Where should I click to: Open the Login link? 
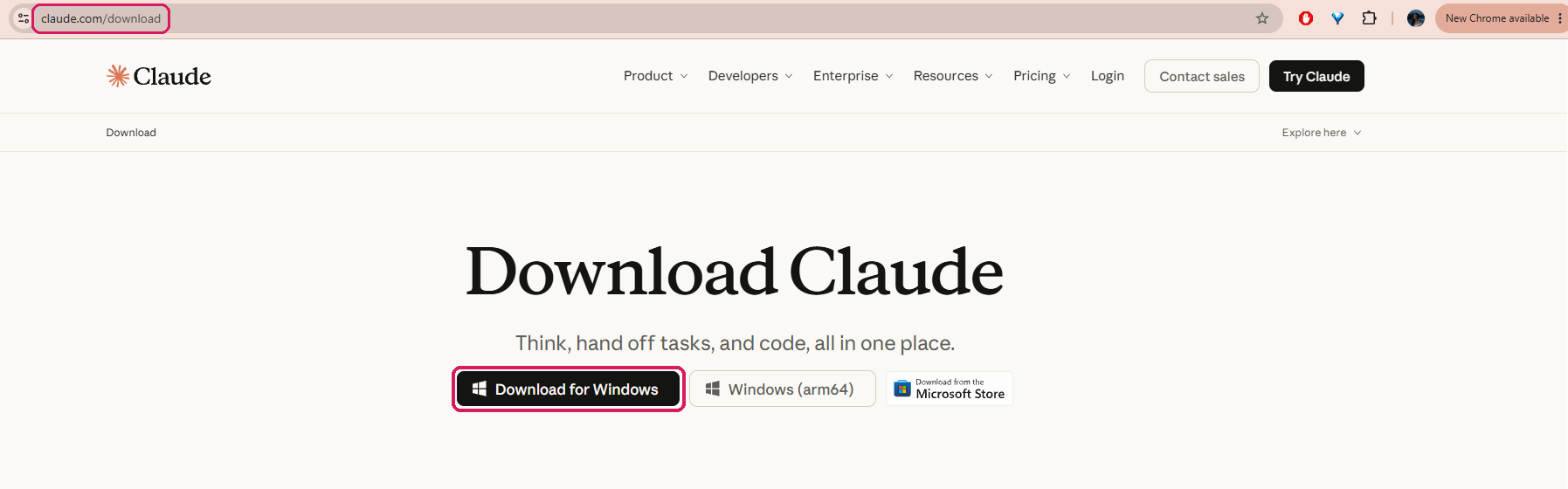[1108, 76]
